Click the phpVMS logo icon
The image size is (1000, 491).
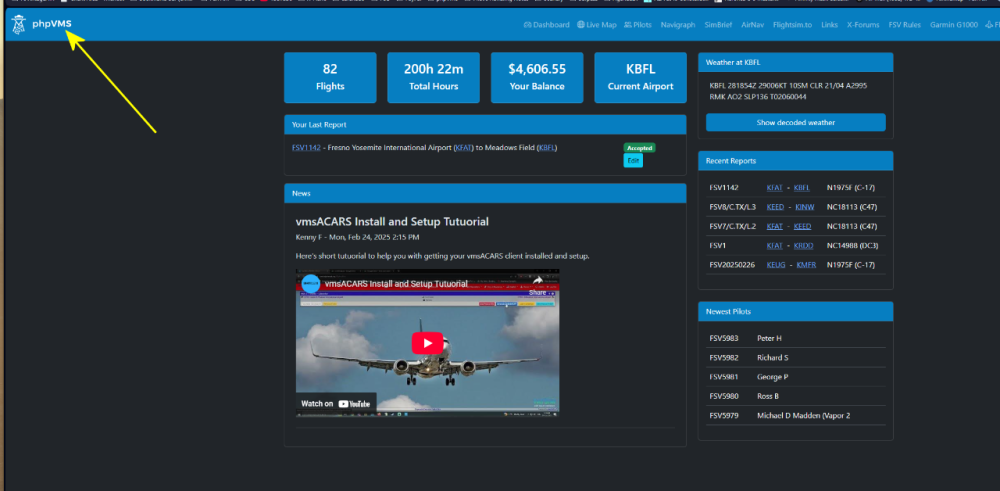(x=18, y=25)
